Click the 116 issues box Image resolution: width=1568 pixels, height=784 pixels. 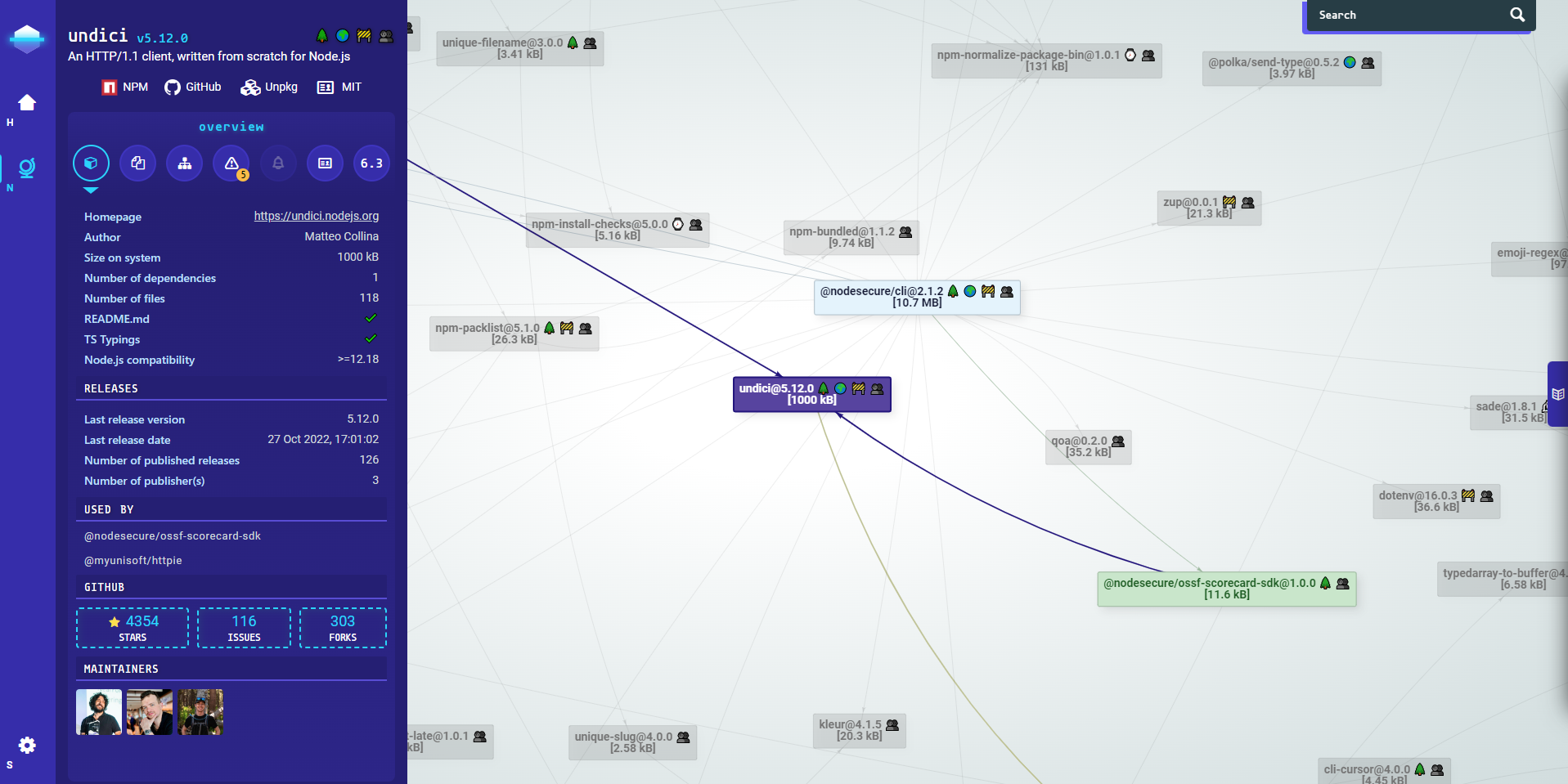(x=244, y=628)
